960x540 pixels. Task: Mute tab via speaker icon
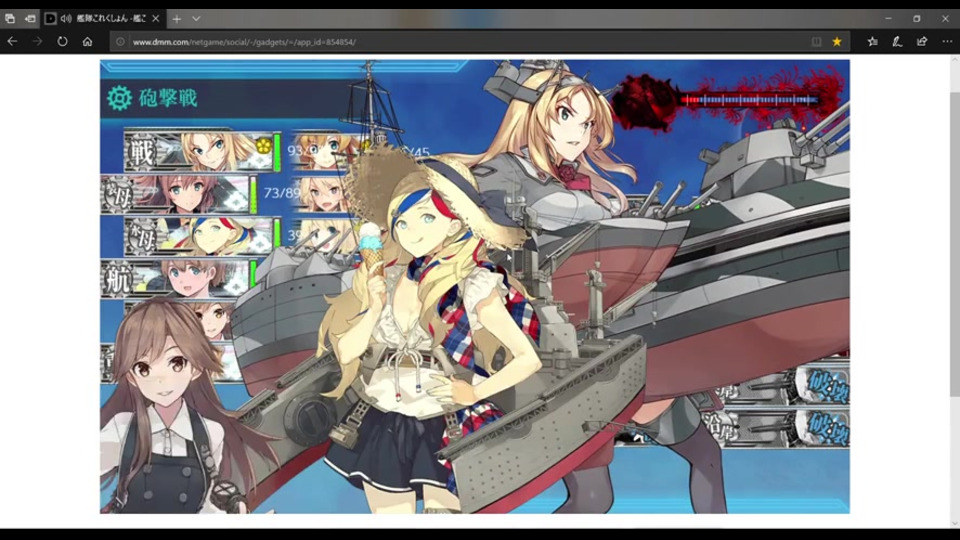tap(66, 18)
